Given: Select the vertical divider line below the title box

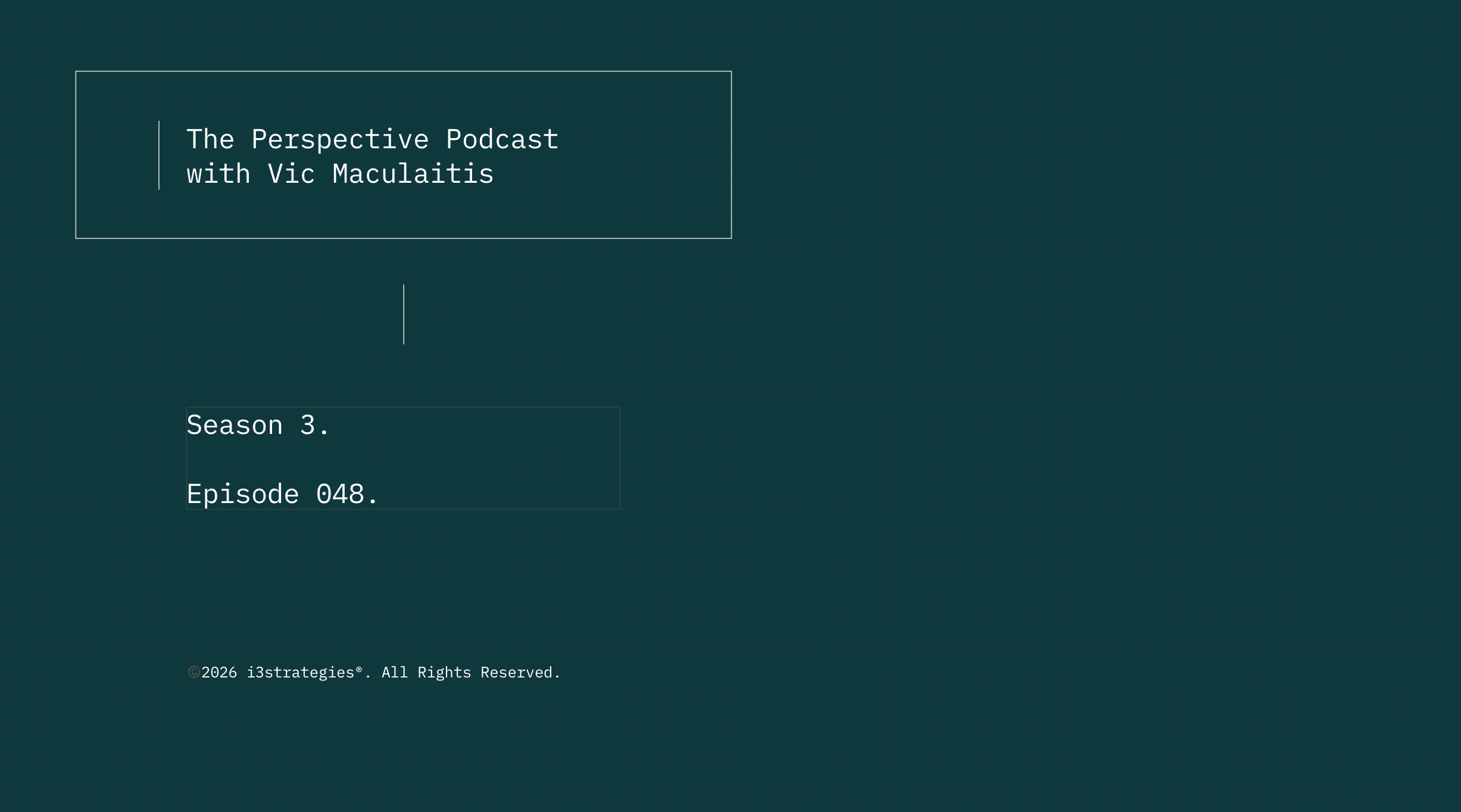Looking at the screenshot, I should tap(404, 314).
